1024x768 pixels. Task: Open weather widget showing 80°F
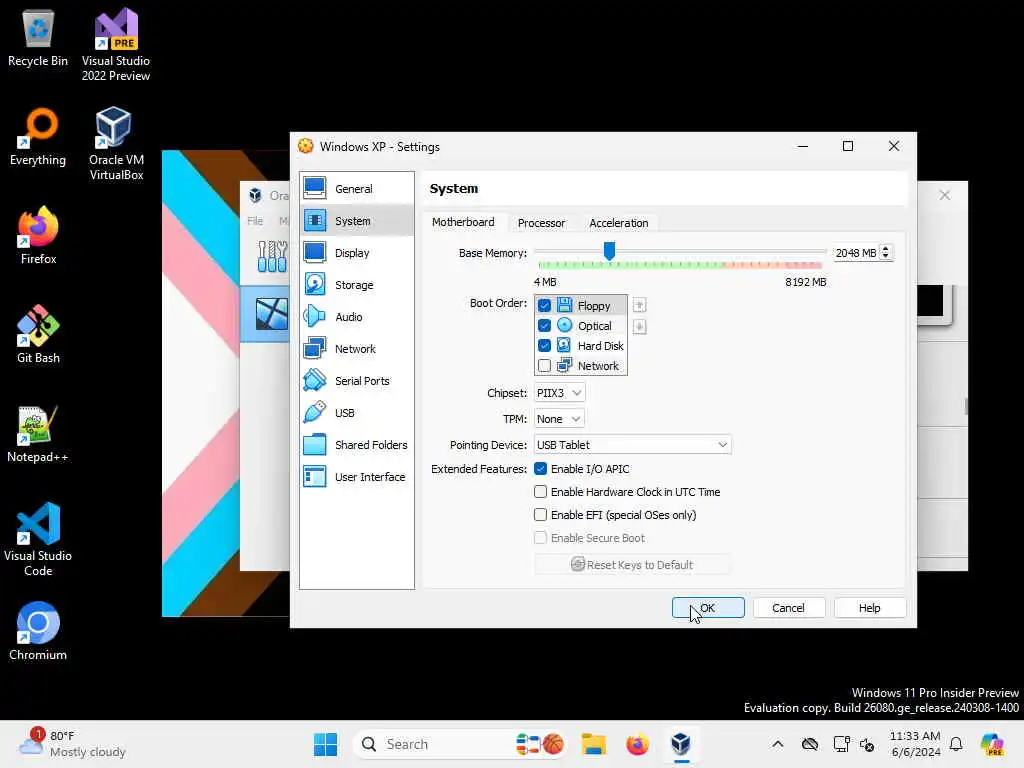(x=72, y=744)
